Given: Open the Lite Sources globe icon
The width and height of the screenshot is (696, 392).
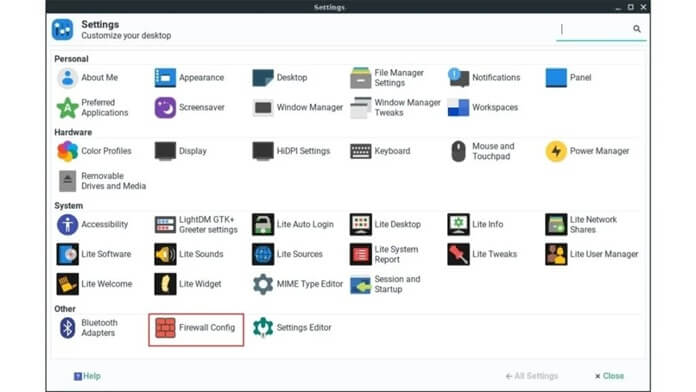Looking at the screenshot, I should pyautogui.click(x=263, y=254).
